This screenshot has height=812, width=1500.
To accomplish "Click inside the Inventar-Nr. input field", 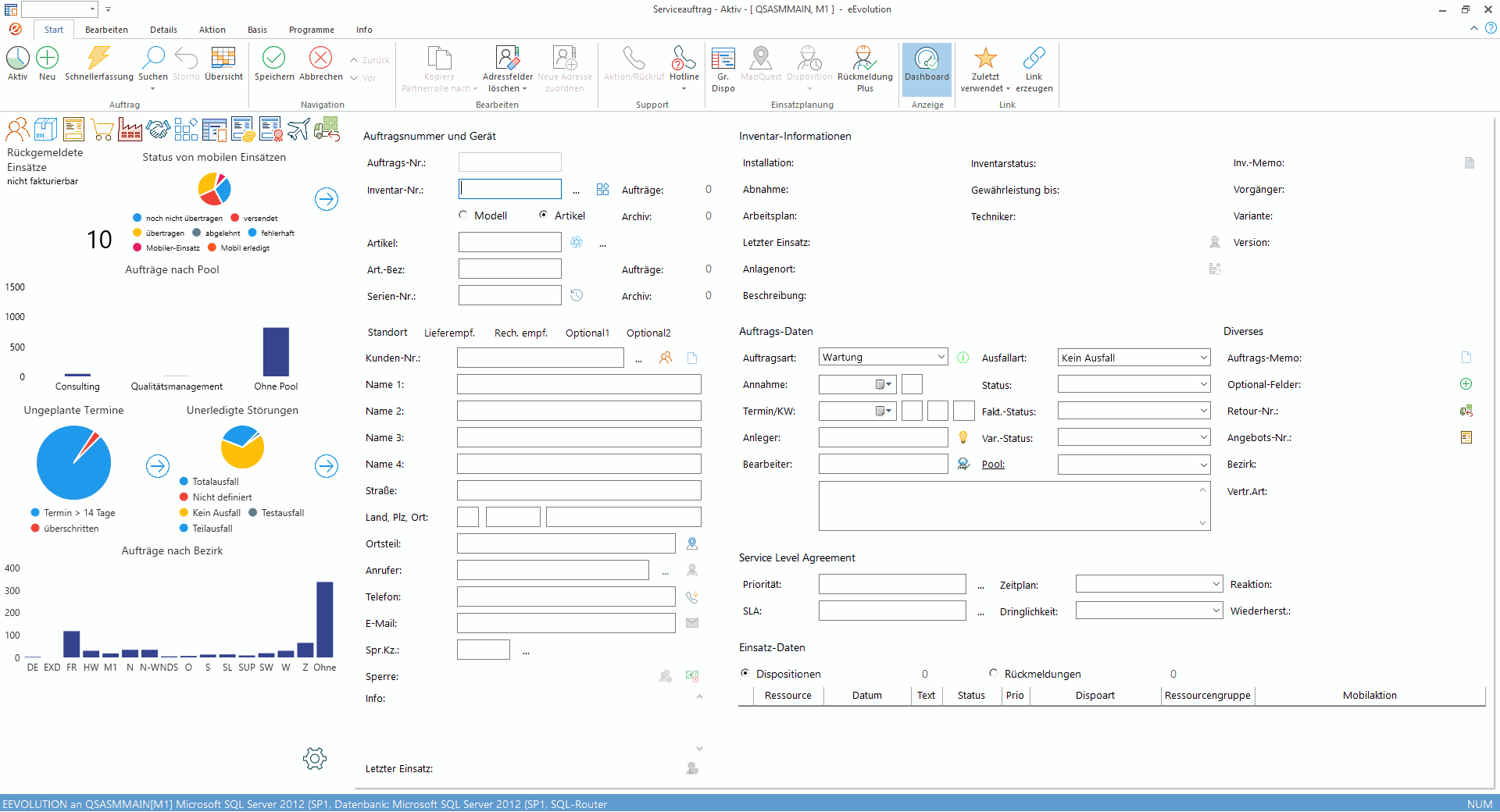I will [x=509, y=189].
